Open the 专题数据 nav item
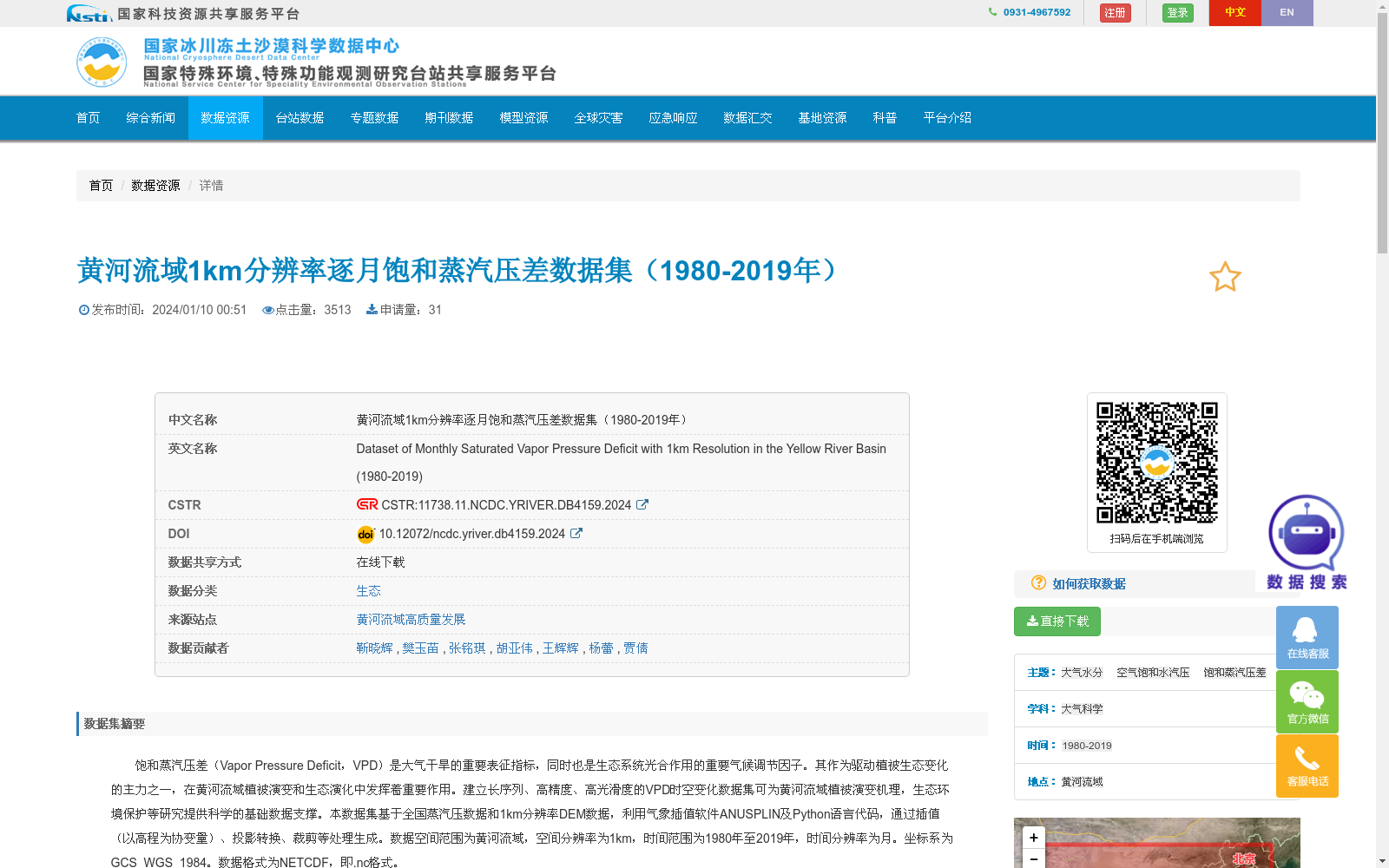1389x868 pixels. pyautogui.click(x=374, y=118)
